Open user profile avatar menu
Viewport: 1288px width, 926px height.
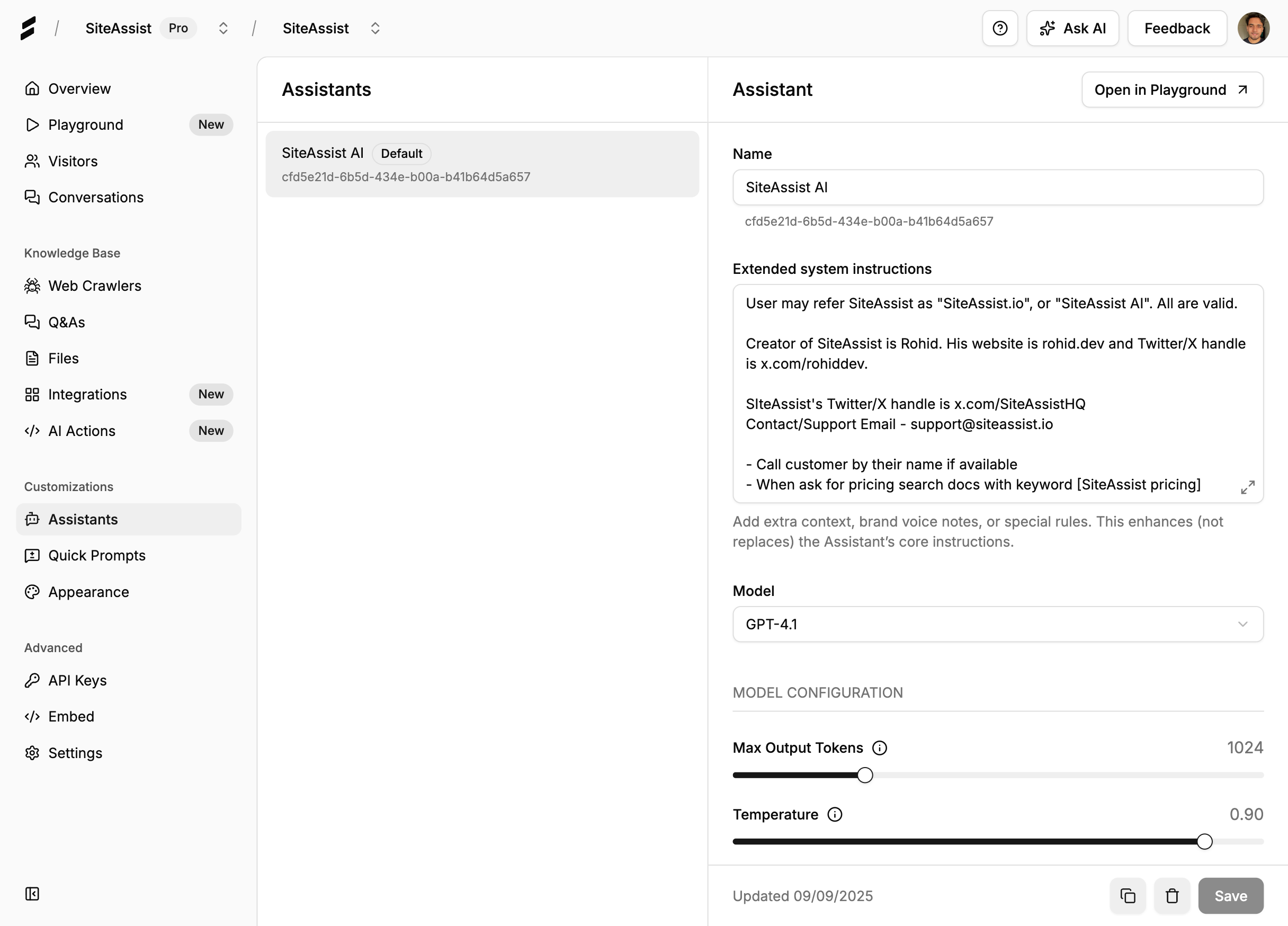(x=1254, y=29)
